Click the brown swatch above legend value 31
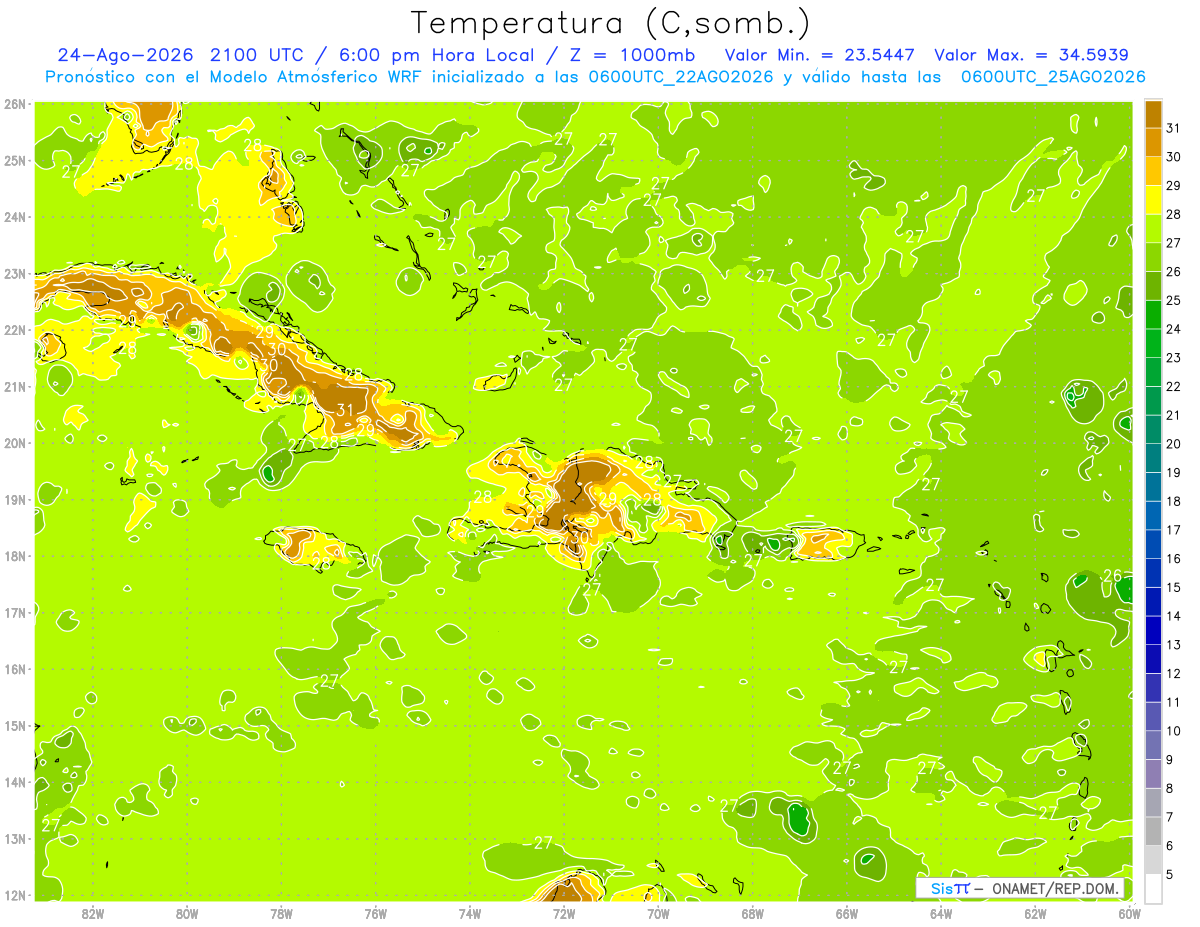The image size is (1200, 927). pyautogui.click(x=1154, y=114)
